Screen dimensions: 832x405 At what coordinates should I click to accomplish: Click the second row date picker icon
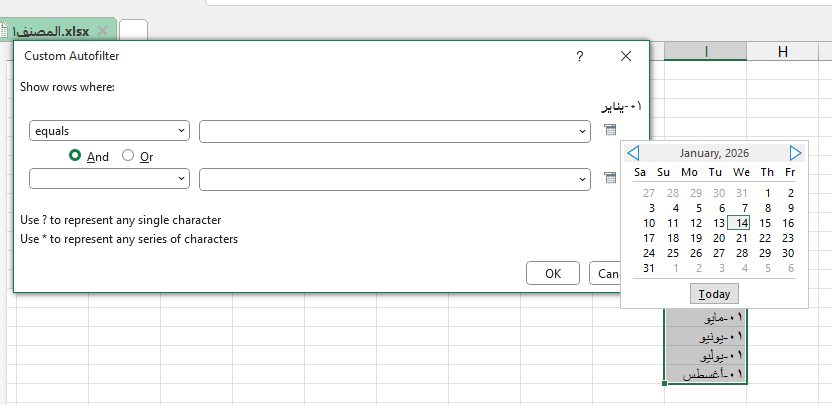pyautogui.click(x=610, y=178)
